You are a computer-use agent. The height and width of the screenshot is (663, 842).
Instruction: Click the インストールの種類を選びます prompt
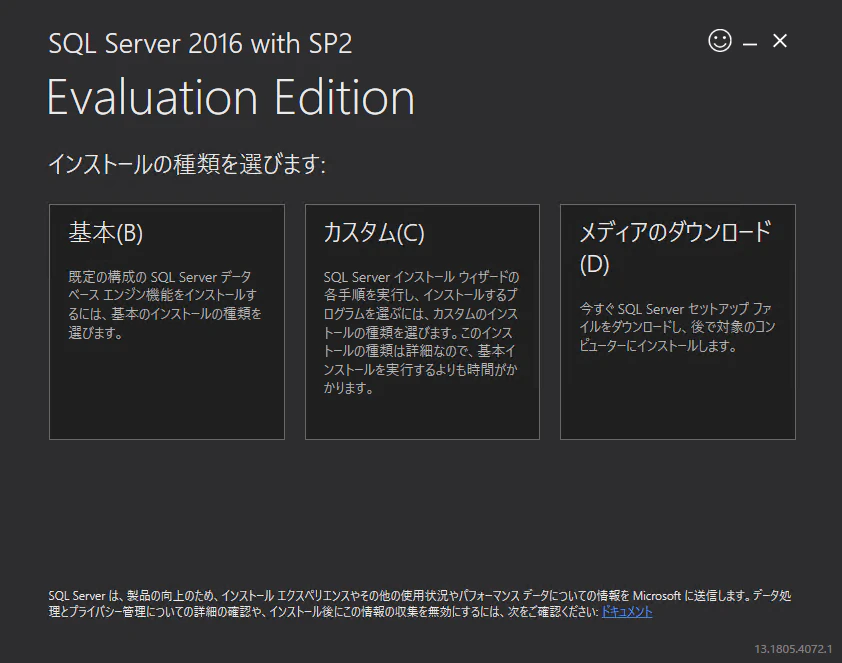point(187,164)
